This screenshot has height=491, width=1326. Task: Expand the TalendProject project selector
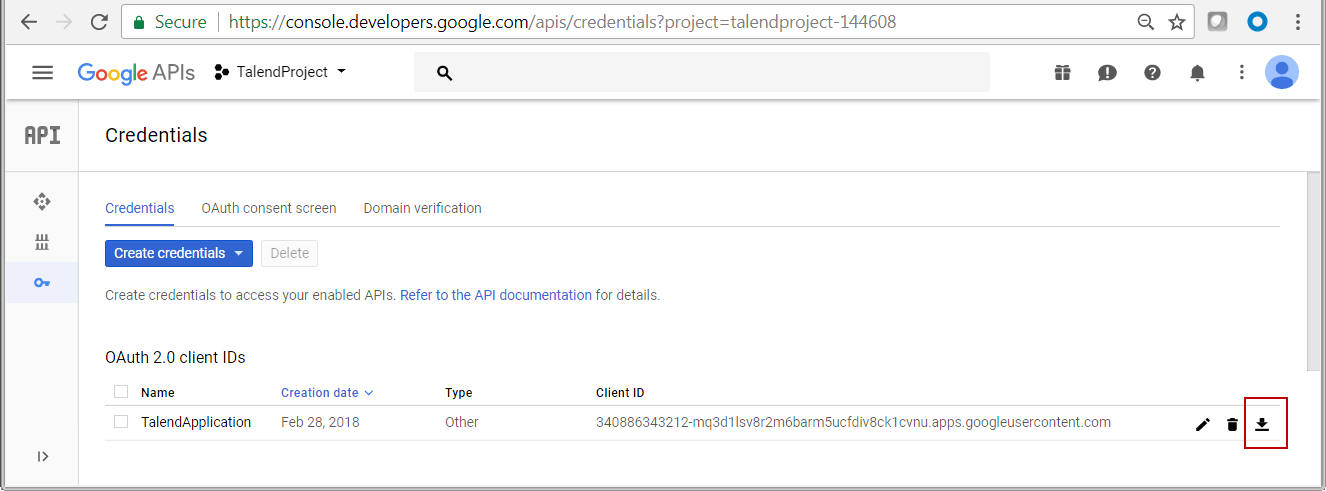[x=281, y=72]
